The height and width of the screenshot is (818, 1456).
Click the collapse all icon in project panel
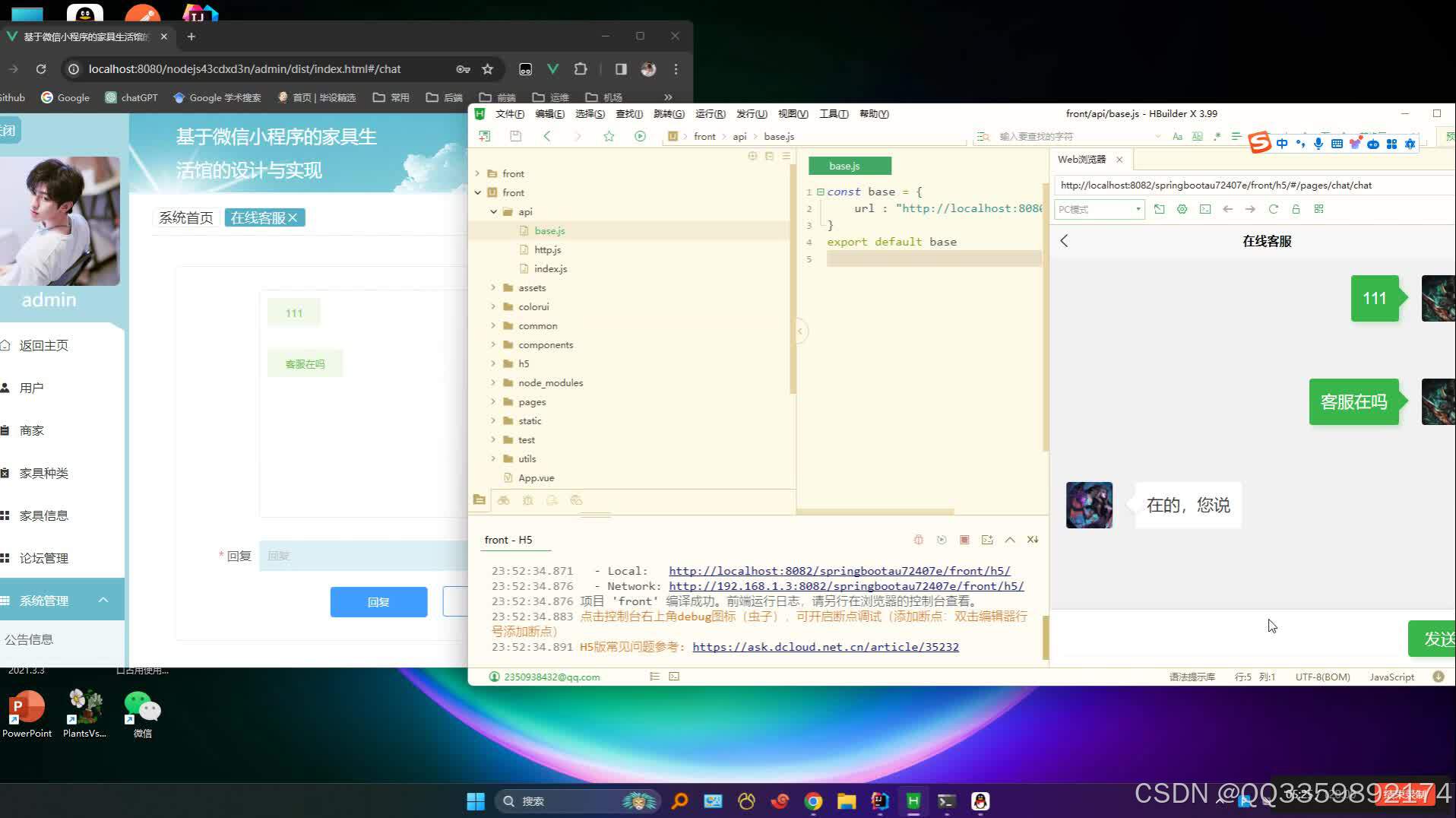[769, 156]
